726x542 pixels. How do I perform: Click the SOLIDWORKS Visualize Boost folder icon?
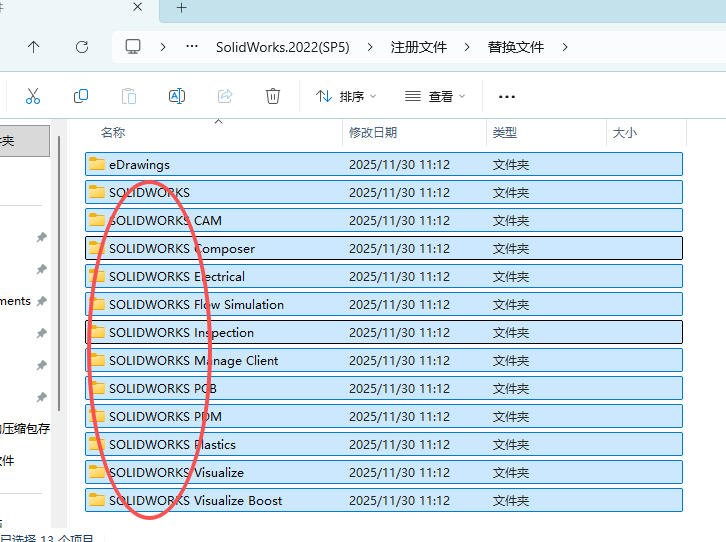(97, 500)
